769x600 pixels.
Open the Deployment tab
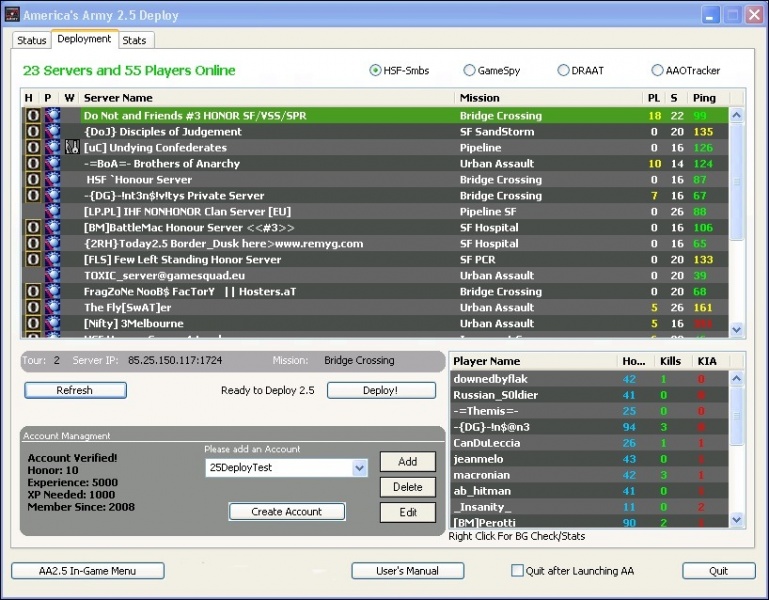click(x=84, y=39)
